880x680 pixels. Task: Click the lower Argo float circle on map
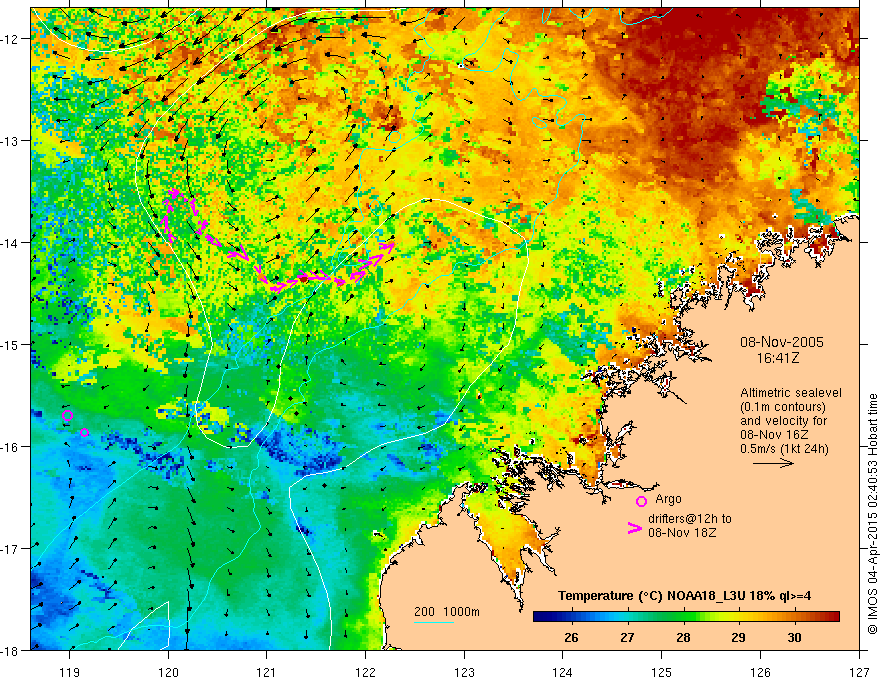point(84,432)
